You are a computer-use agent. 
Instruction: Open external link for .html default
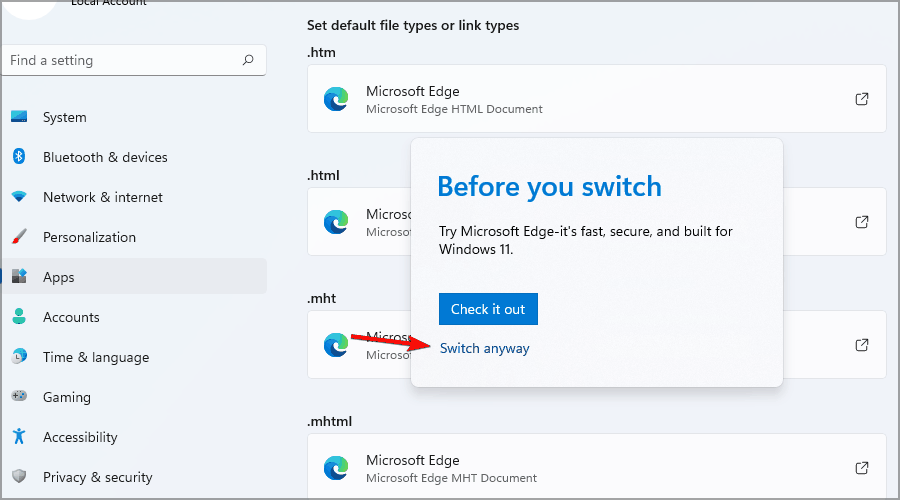click(x=861, y=222)
